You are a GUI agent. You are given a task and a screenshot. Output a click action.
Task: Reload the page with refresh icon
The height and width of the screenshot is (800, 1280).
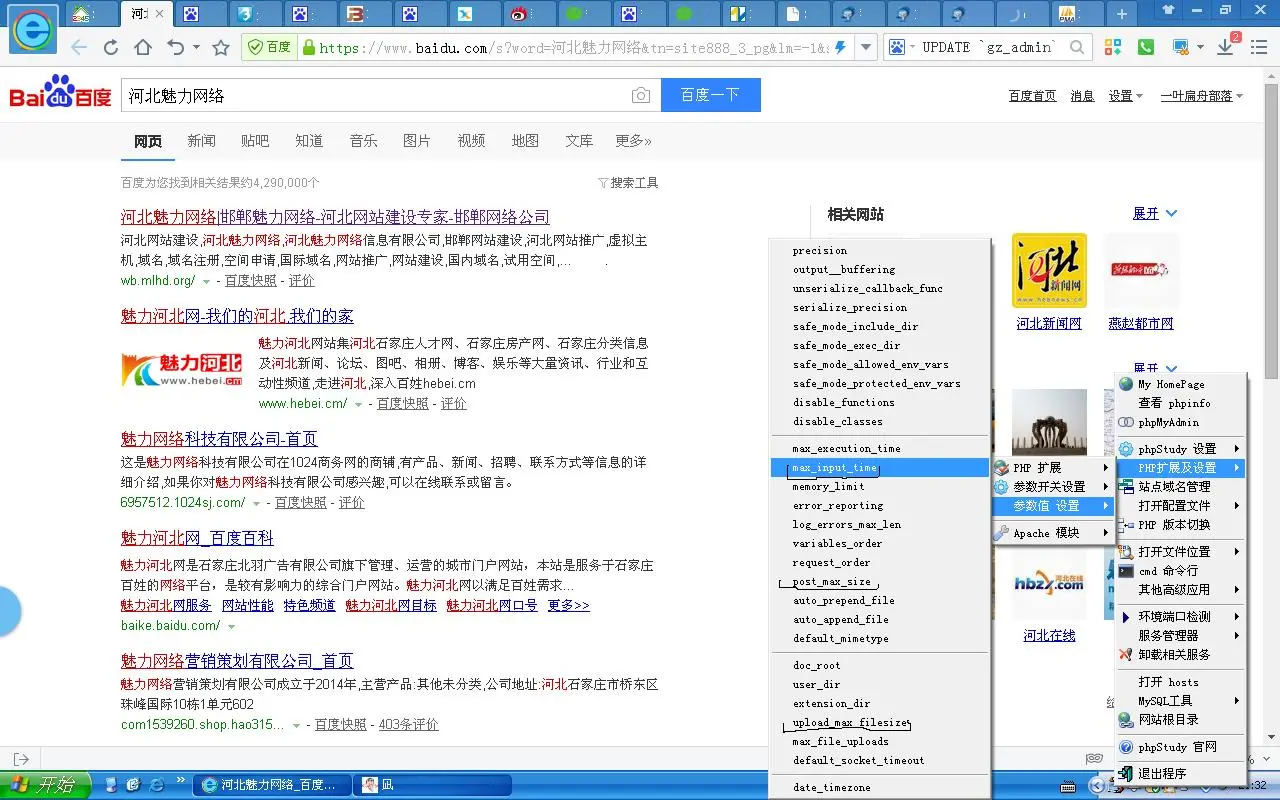coord(111,48)
